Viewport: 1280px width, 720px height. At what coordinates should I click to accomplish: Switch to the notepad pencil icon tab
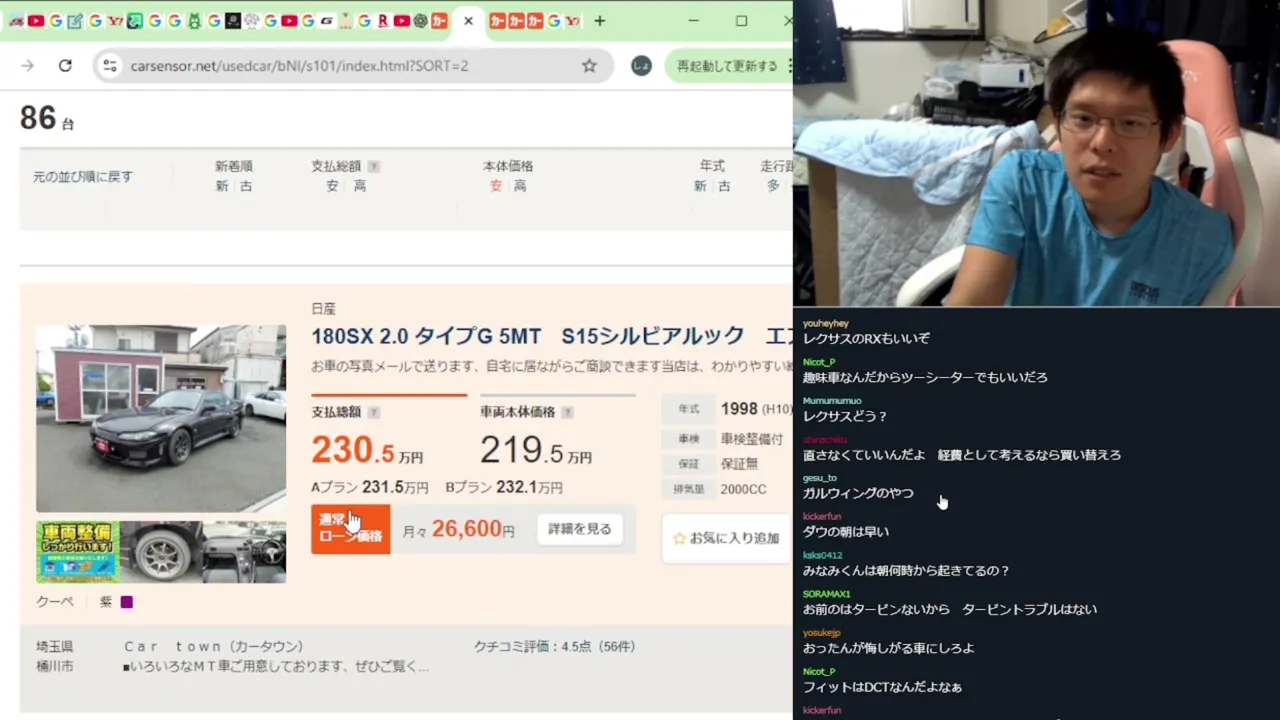(74, 21)
